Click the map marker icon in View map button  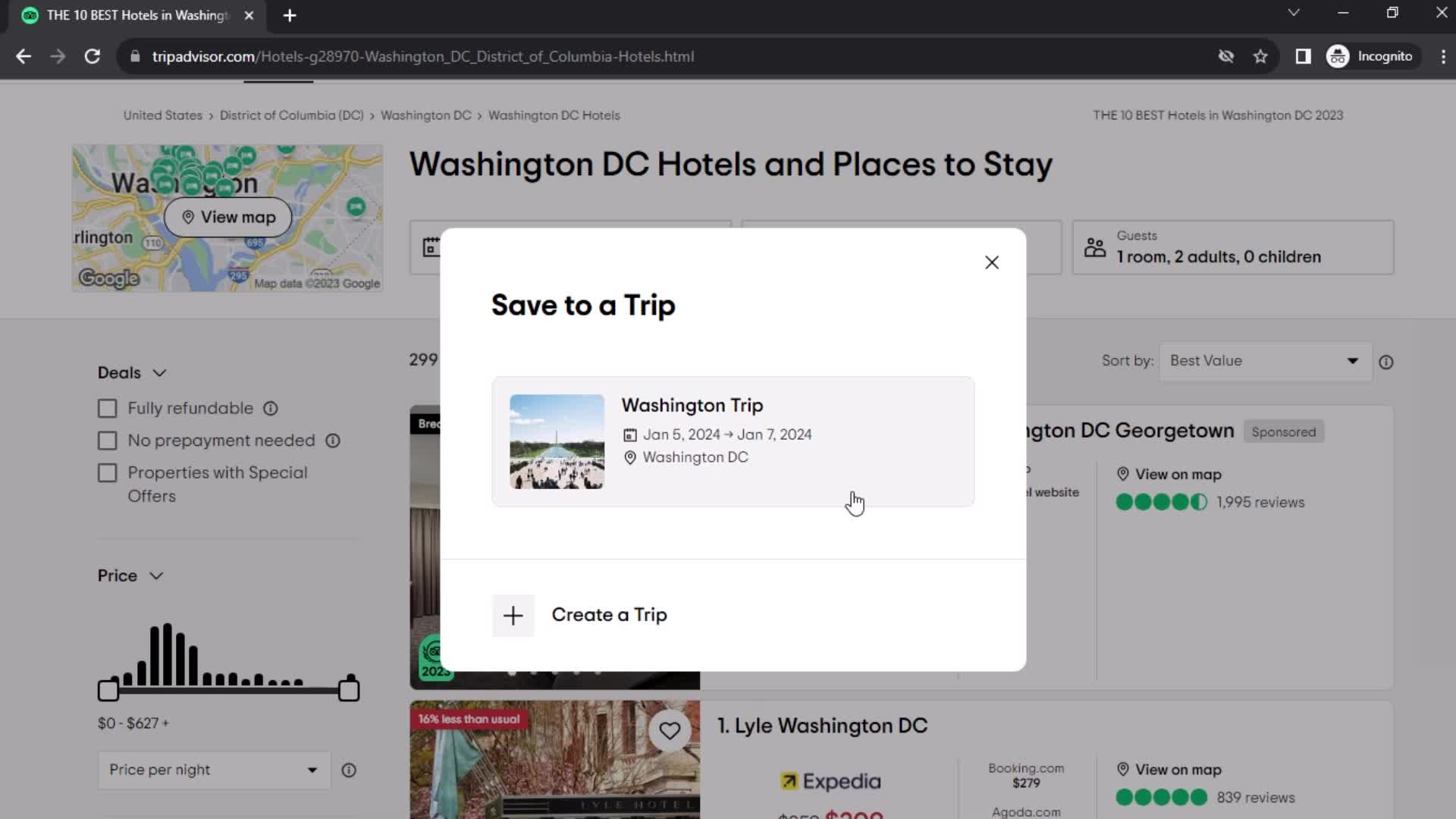(189, 217)
